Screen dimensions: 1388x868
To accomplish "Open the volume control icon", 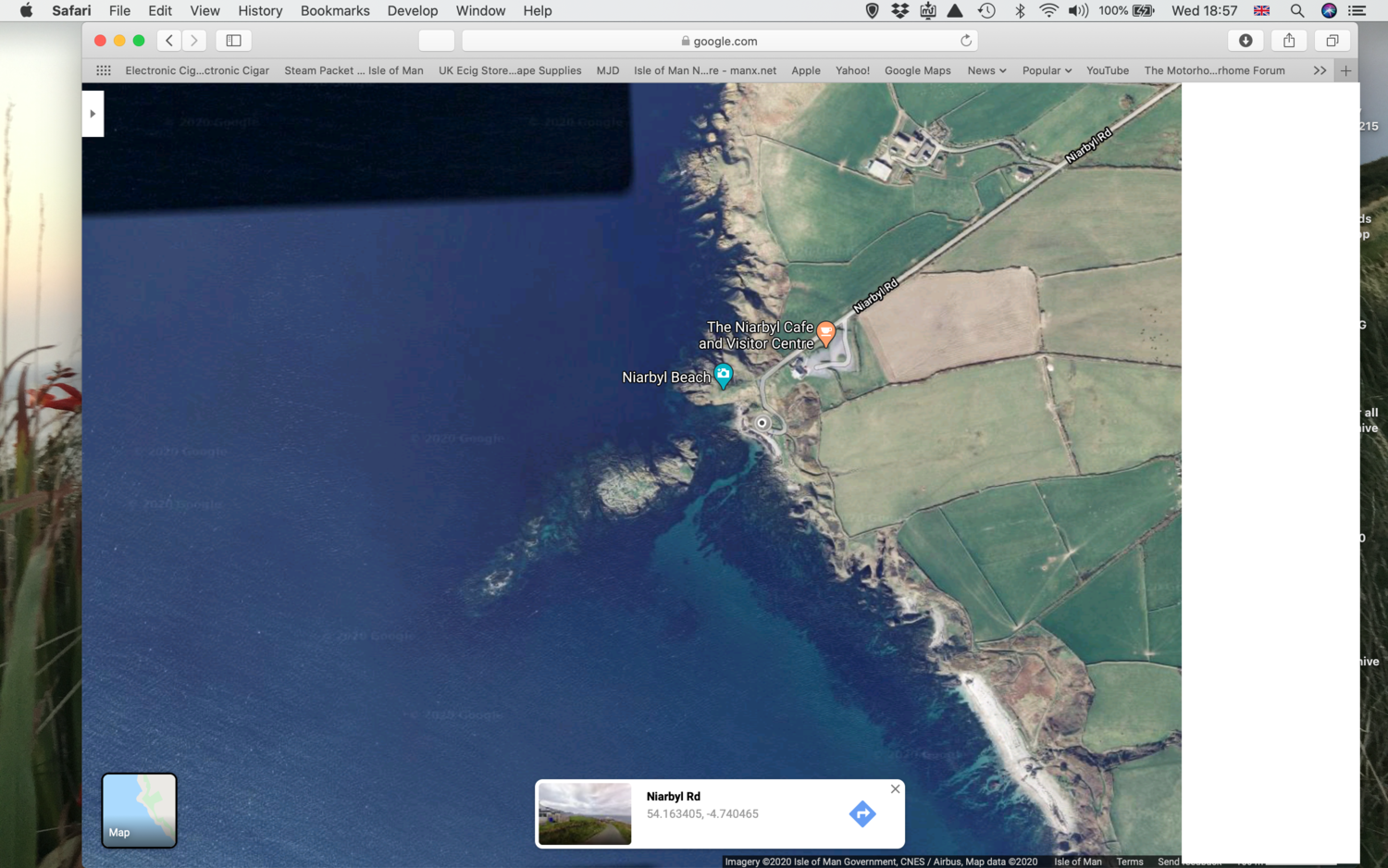I will click(1078, 11).
